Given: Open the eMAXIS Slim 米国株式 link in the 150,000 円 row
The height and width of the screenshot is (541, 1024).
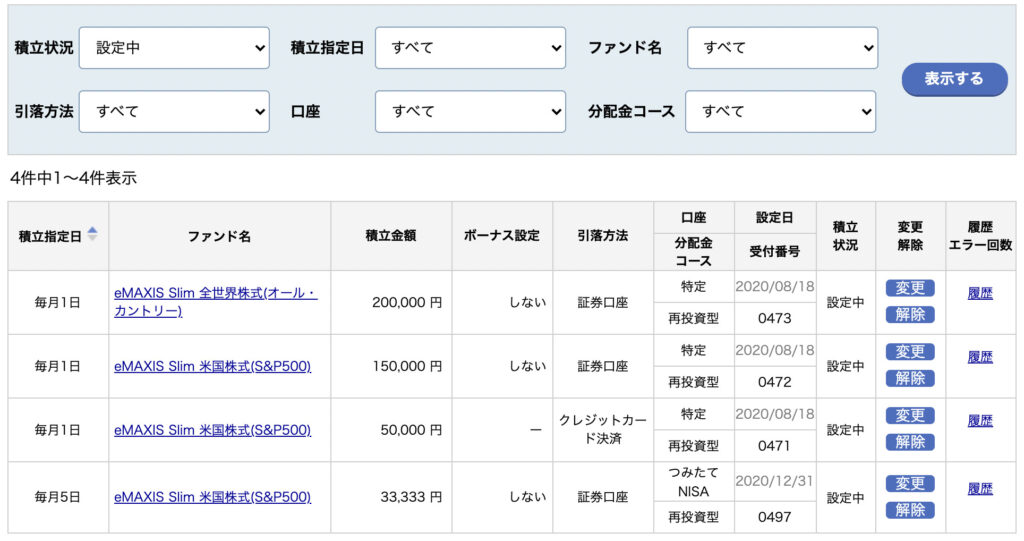Looking at the screenshot, I should tap(212, 367).
